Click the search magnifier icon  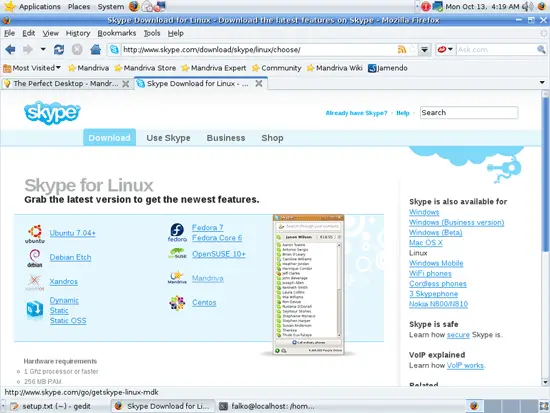[541, 49]
